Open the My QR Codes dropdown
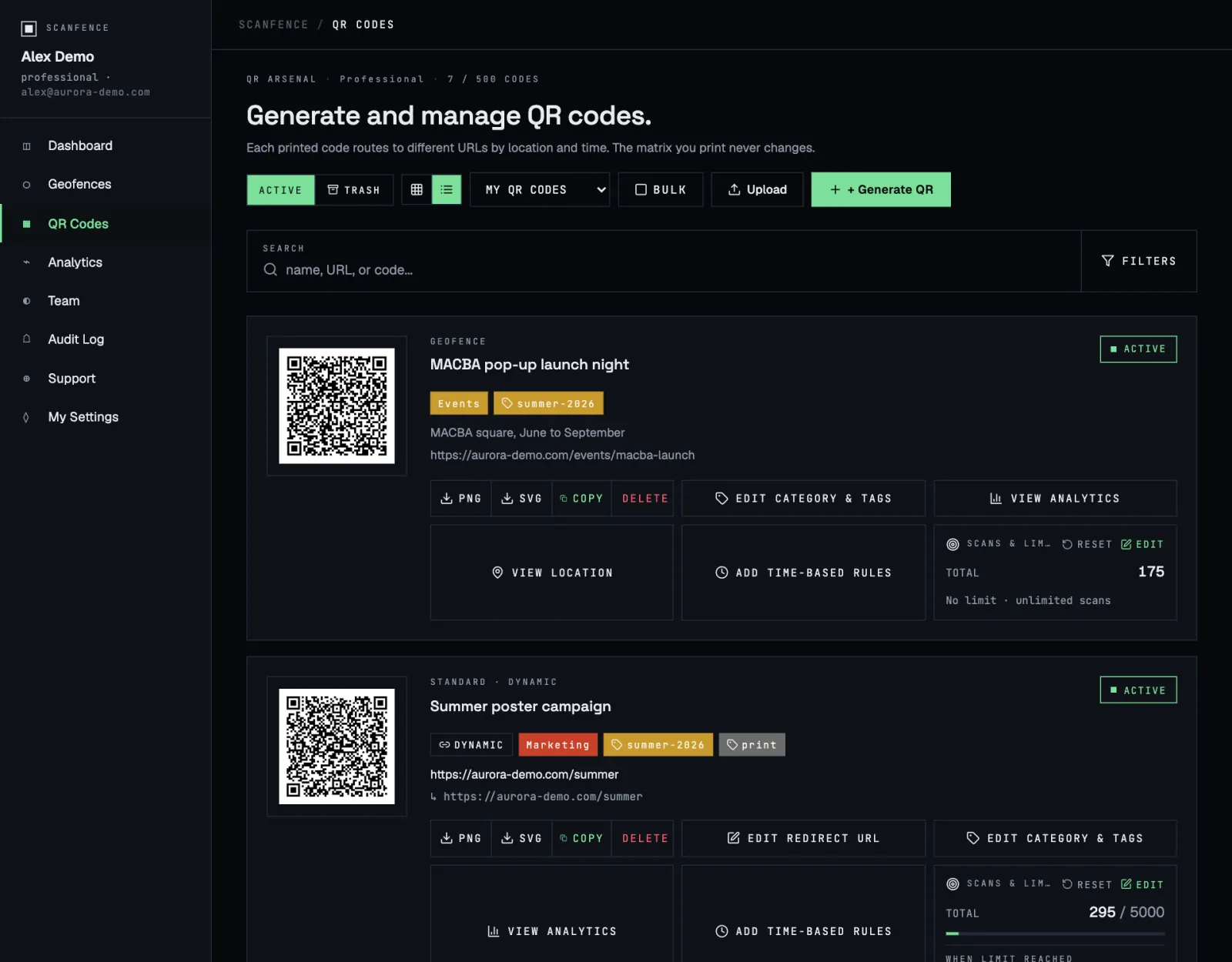Screen dimensions: 1232x962 540,189
